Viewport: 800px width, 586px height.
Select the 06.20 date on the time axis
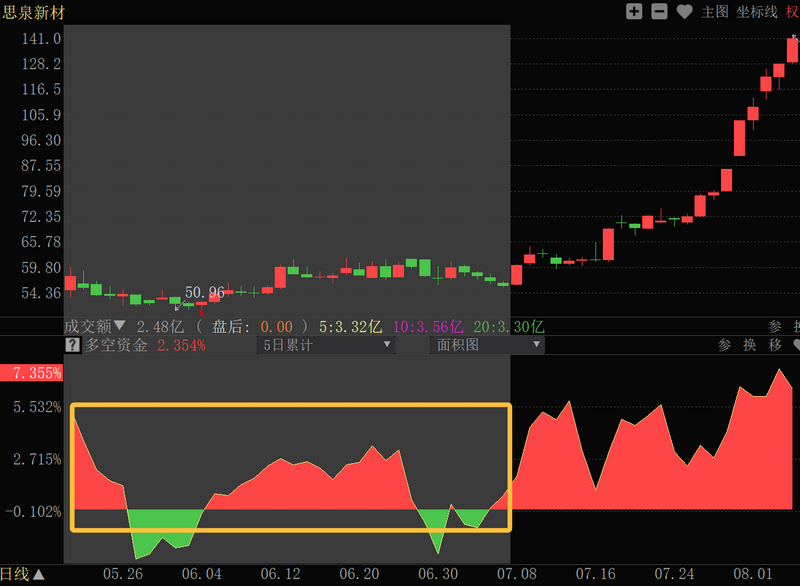360,574
